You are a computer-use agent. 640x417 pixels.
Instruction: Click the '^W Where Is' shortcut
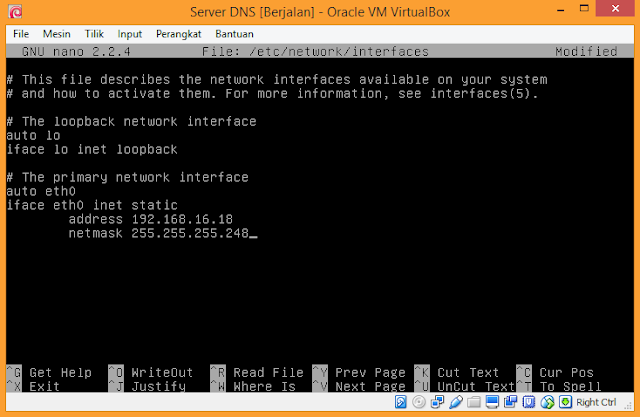tap(253, 386)
